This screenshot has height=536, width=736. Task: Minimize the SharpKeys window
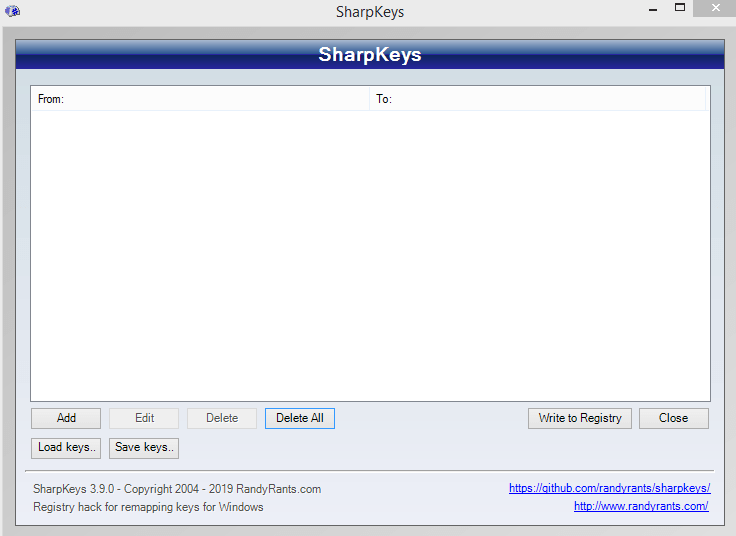coord(653,9)
